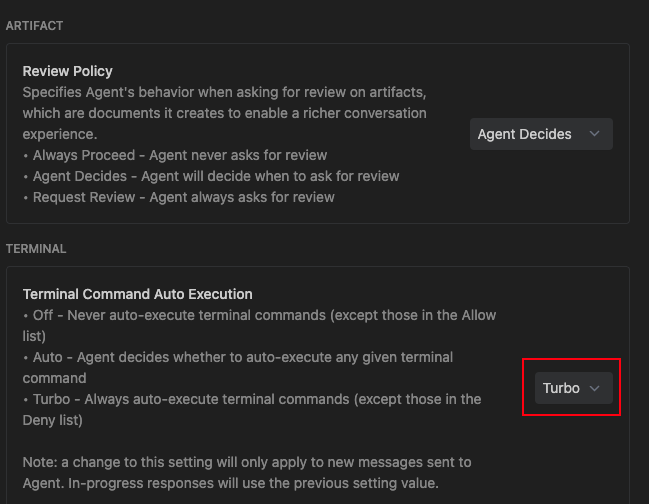Select the Review Policy setting title
The height and width of the screenshot is (504, 649).
67,71
